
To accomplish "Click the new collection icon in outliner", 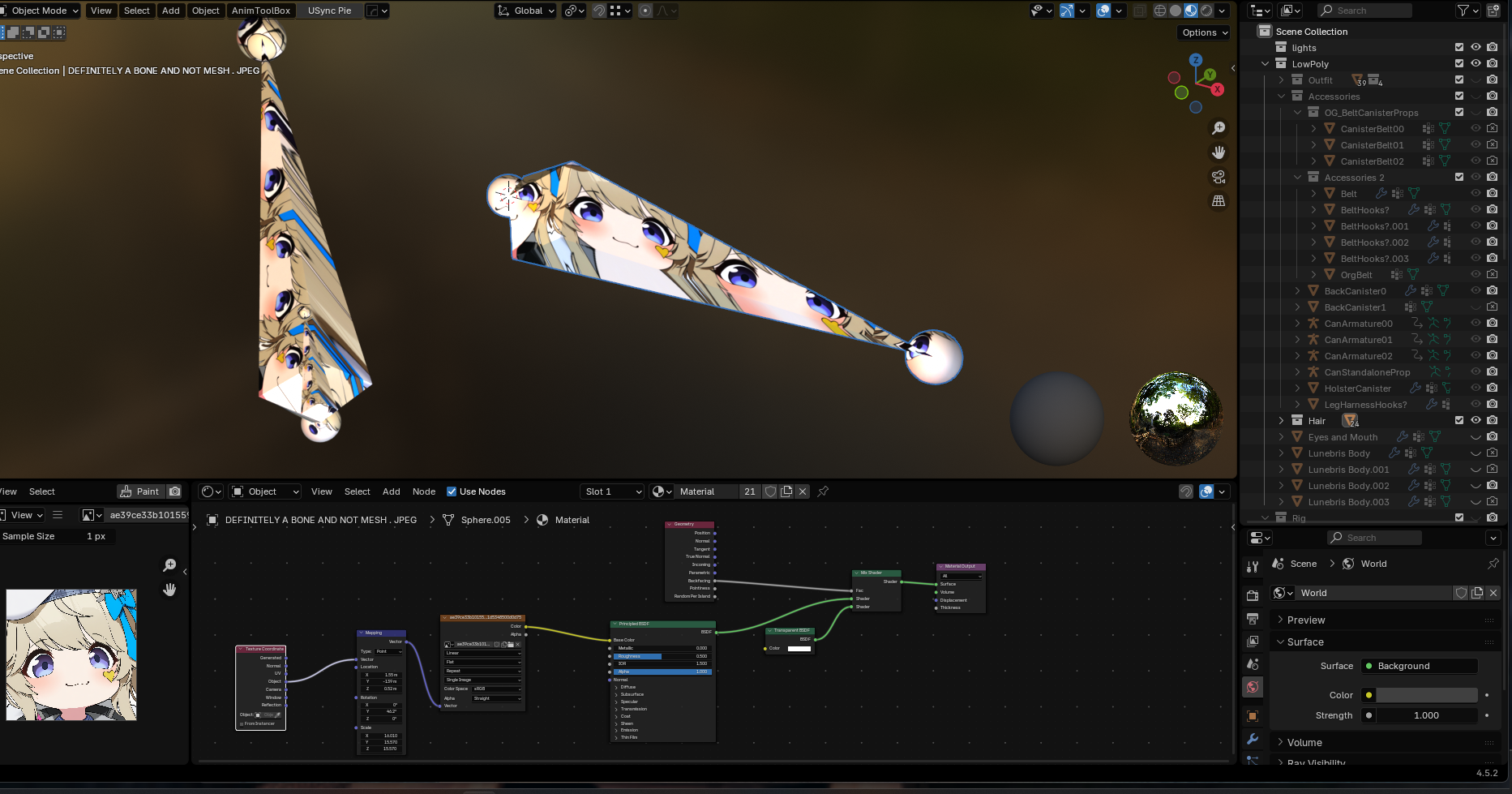I will click(x=1494, y=11).
